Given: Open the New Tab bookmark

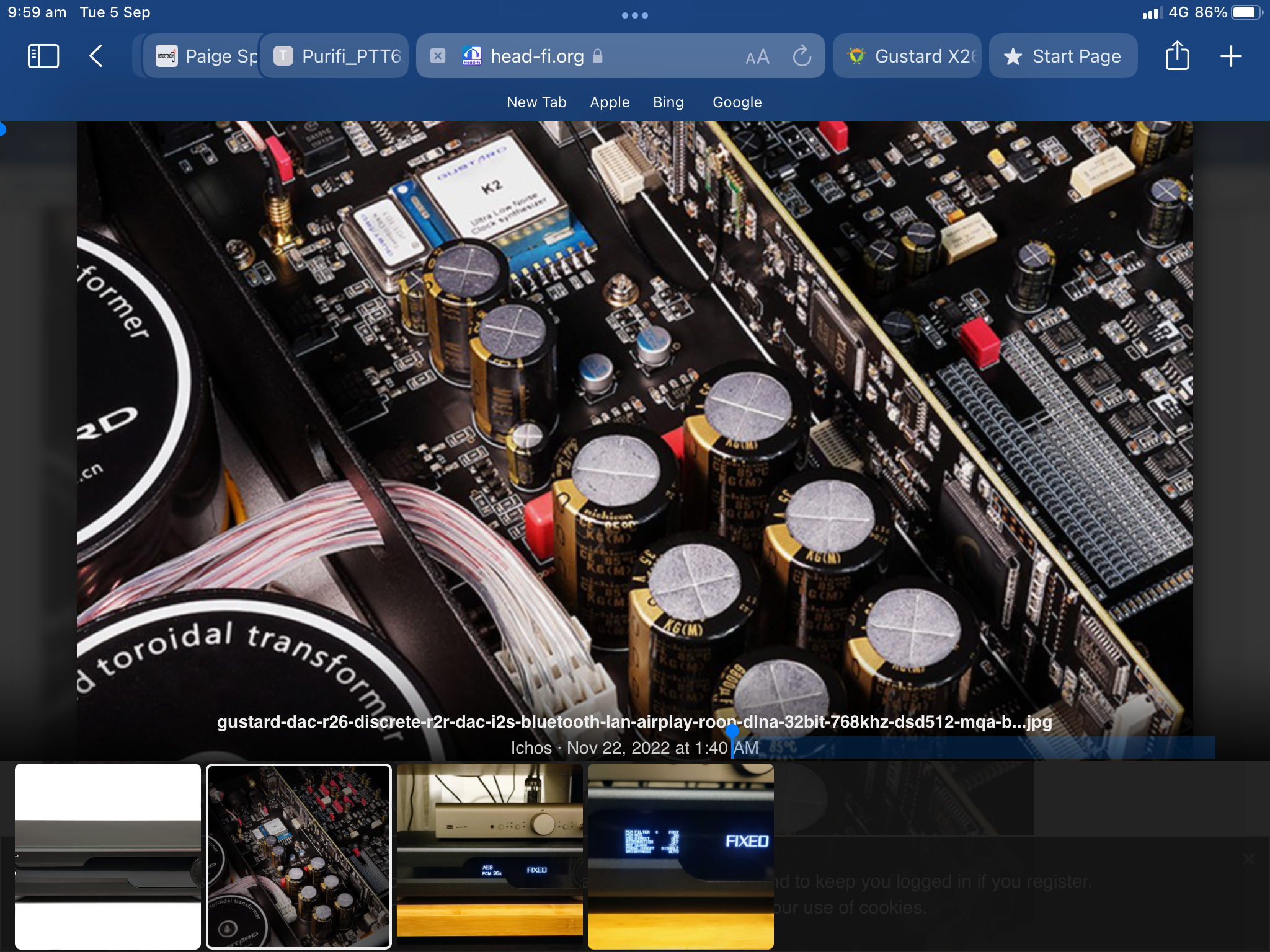Looking at the screenshot, I should click(536, 102).
